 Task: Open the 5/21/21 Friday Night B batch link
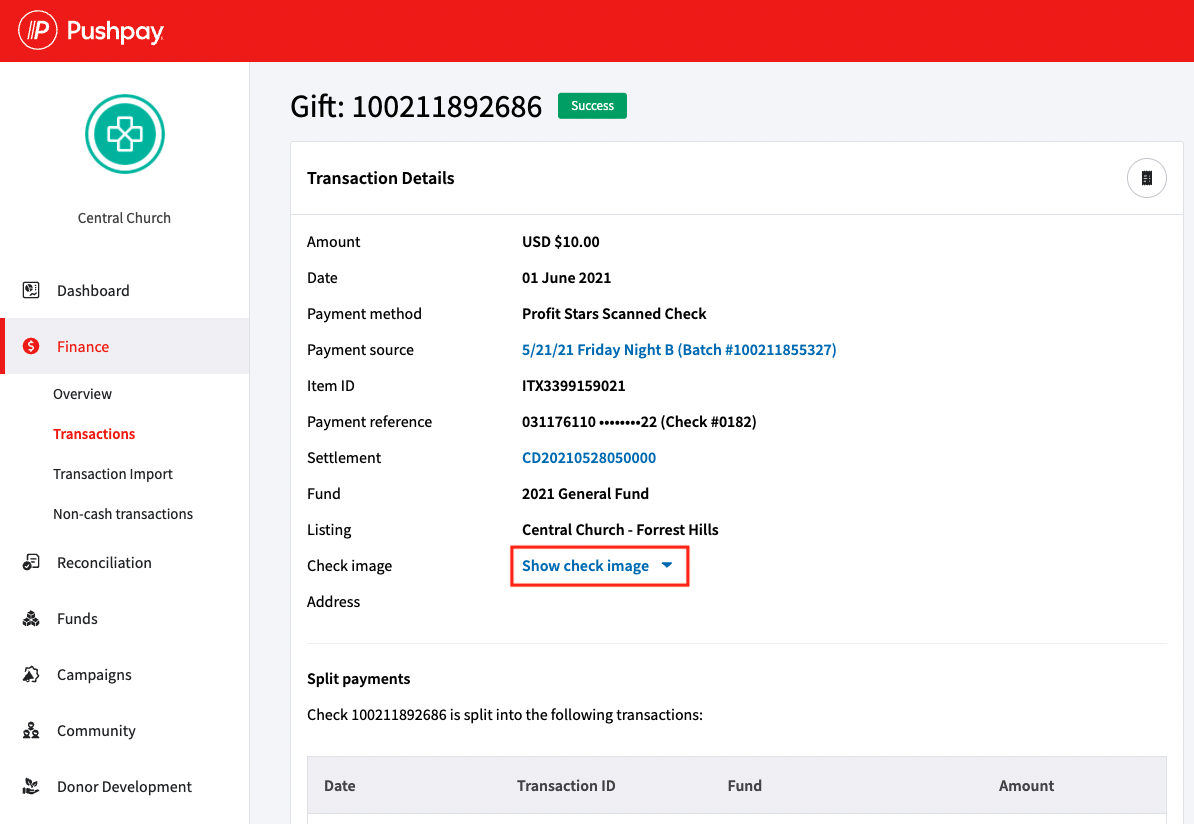(x=679, y=350)
